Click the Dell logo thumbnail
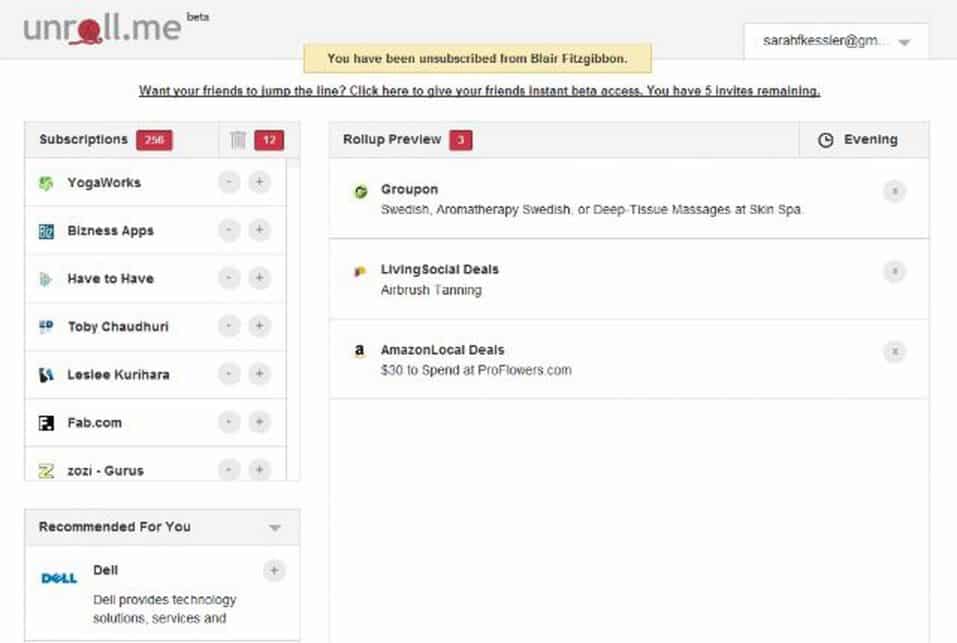The image size is (957, 643). [59, 578]
